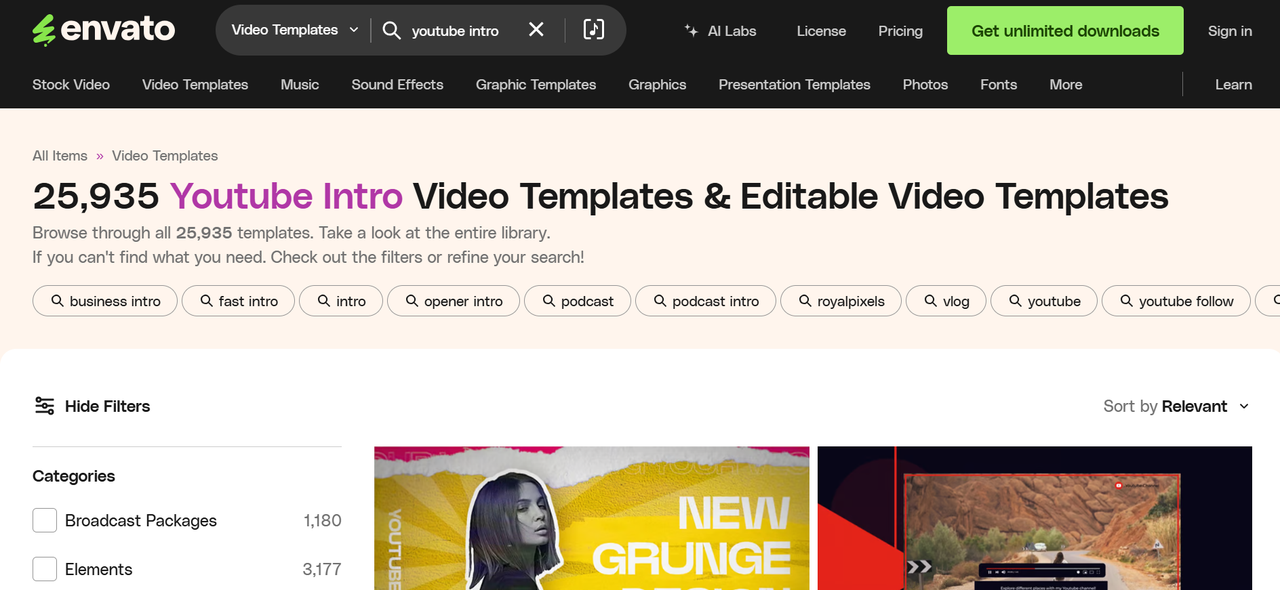Click the Envato logo
Image resolution: width=1280 pixels, height=590 pixels.
click(x=103, y=31)
